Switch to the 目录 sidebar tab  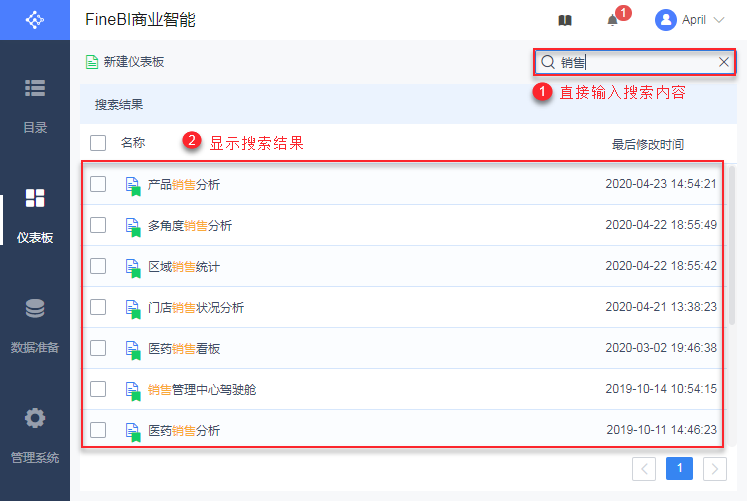coord(35,103)
